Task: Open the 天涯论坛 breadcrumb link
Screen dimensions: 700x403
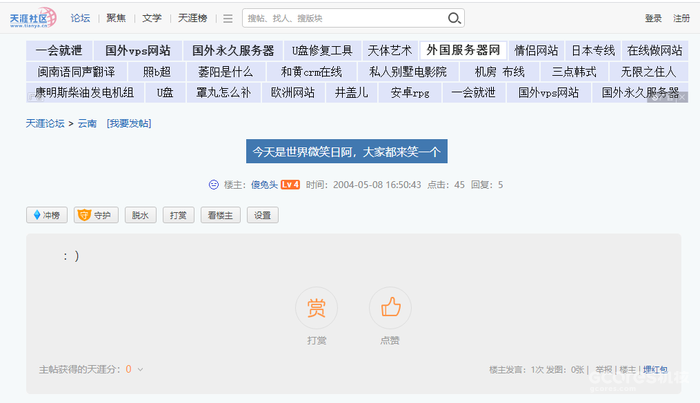Action: [x=45, y=123]
